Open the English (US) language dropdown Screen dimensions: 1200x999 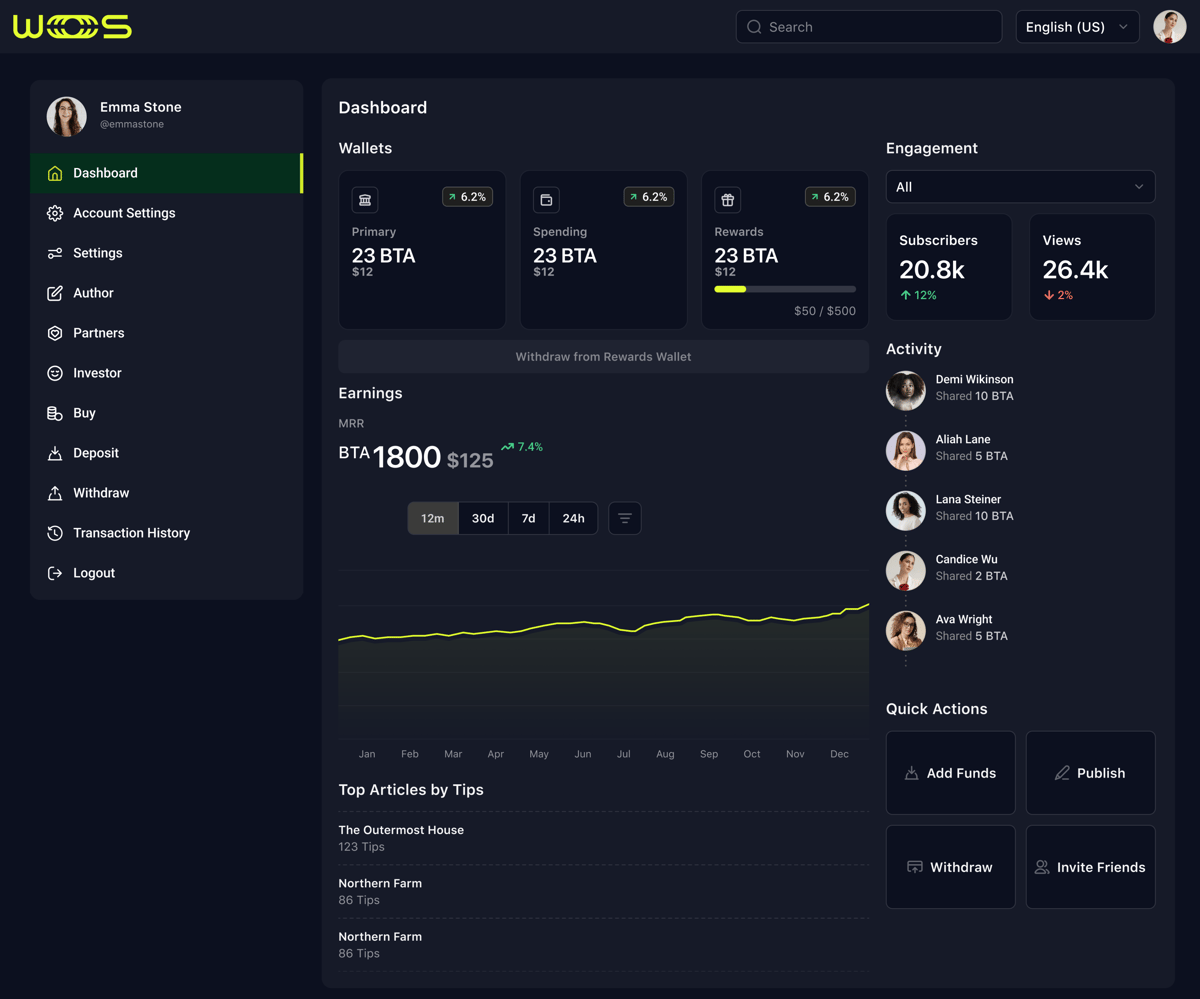click(x=1077, y=27)
